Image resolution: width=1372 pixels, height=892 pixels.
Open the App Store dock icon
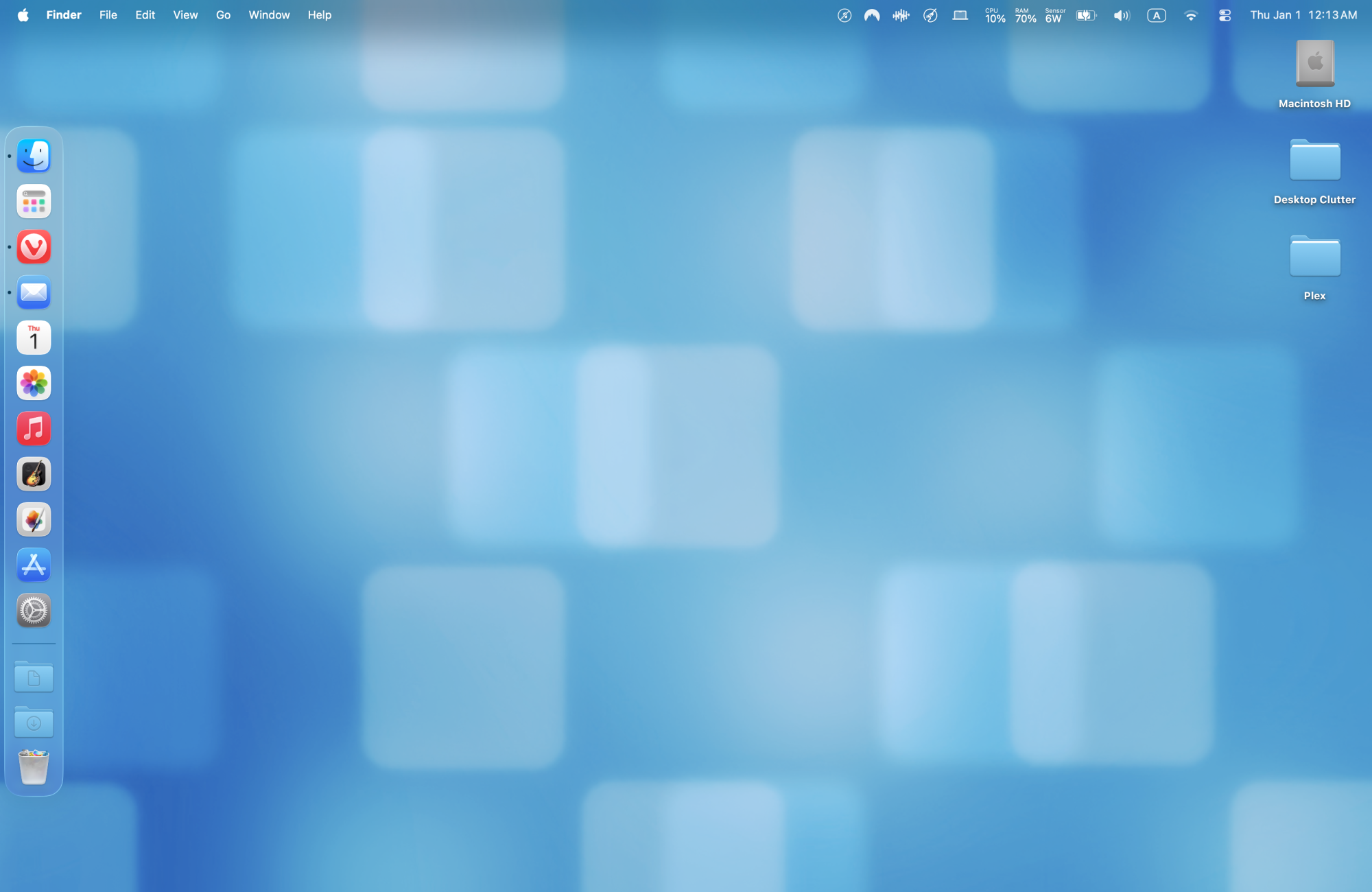[34, 565]
